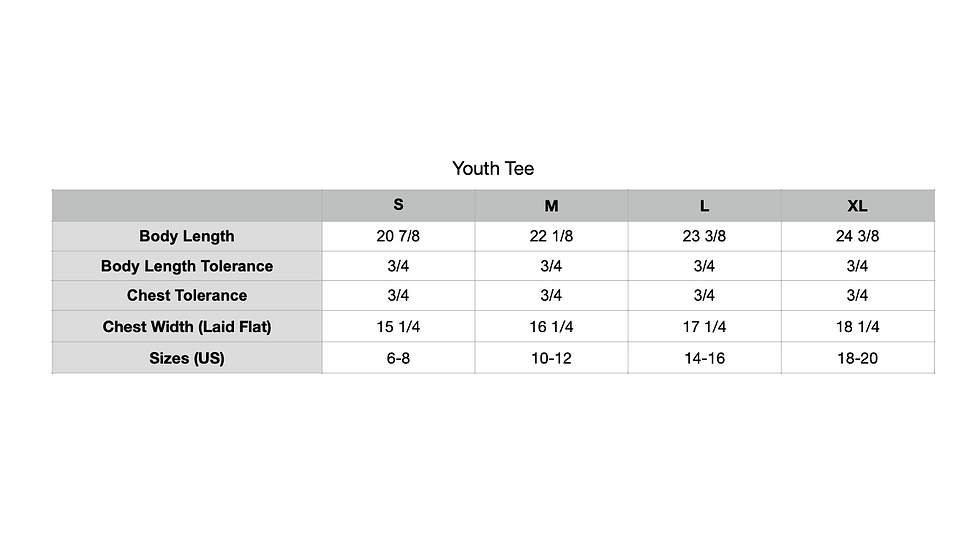The width and height of the screenshot is (980, 556).
Task: Select the L size column header
Action: [704, 206]
